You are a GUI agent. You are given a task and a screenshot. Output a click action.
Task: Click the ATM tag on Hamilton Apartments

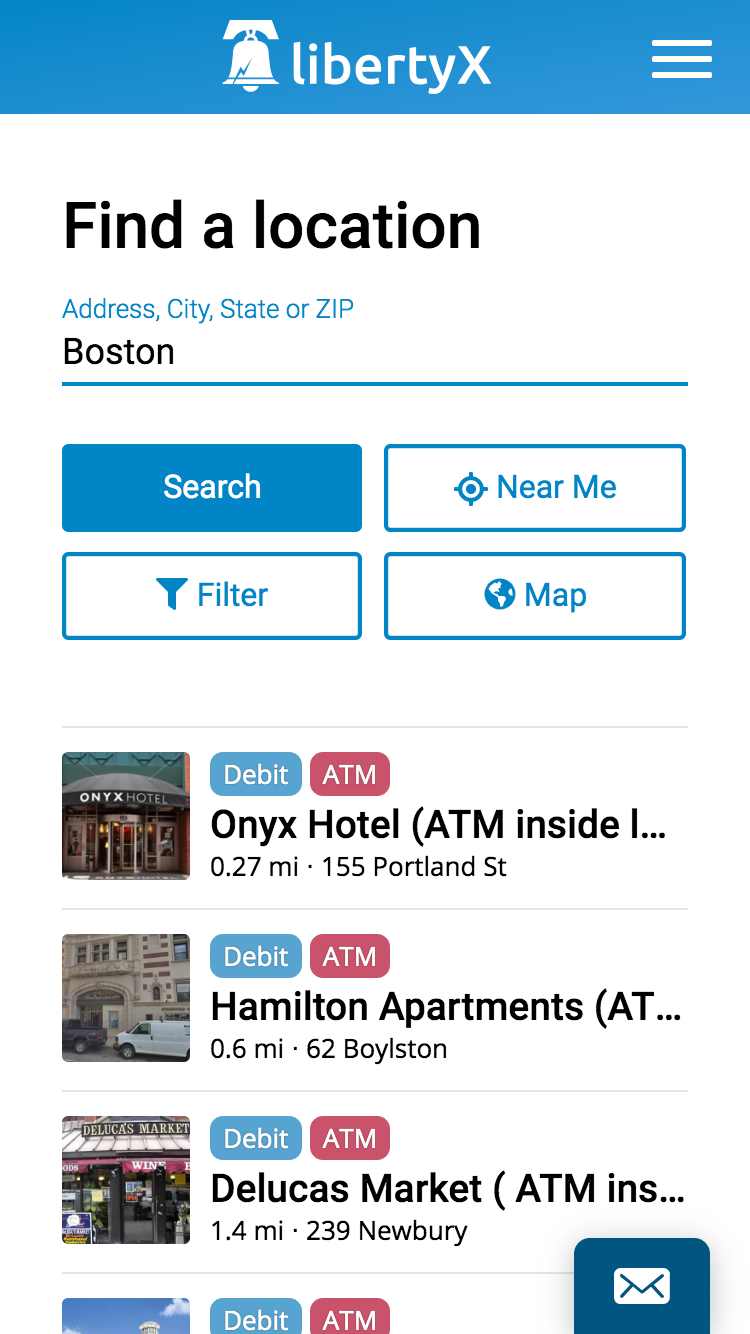click(349, 957)
